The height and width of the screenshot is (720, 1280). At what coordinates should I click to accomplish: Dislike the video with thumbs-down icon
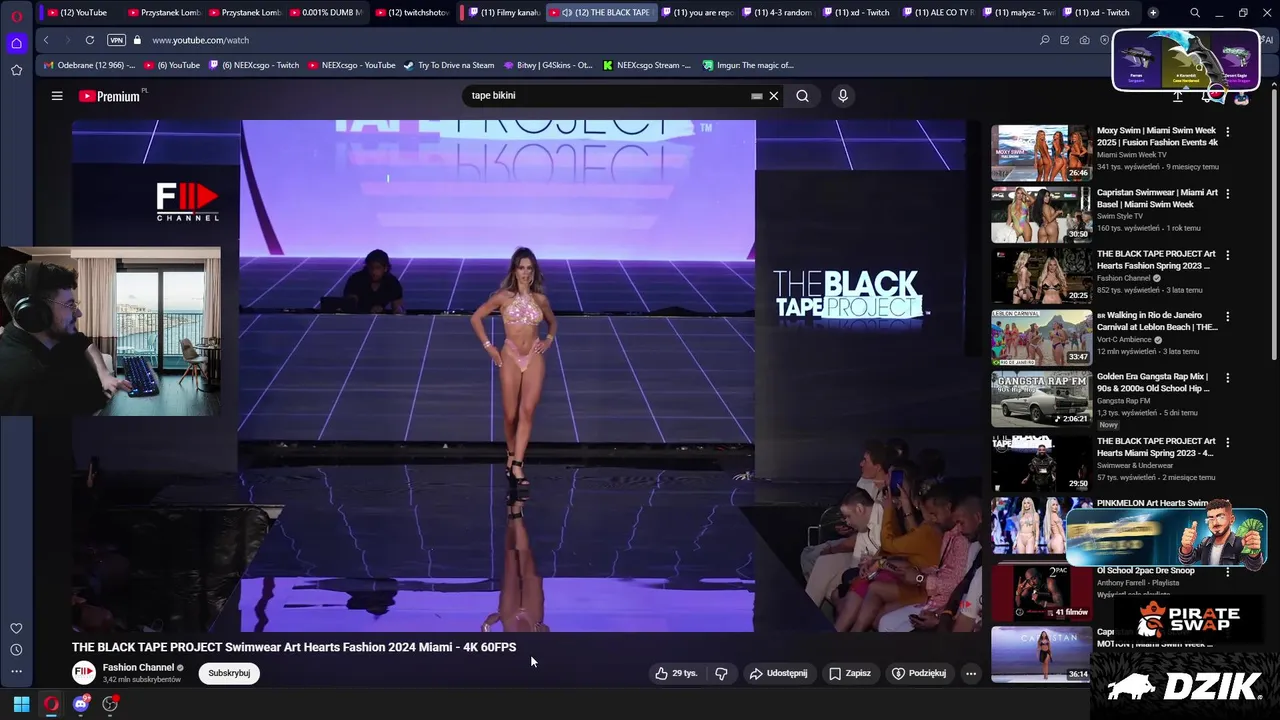(x=721, y=673)
